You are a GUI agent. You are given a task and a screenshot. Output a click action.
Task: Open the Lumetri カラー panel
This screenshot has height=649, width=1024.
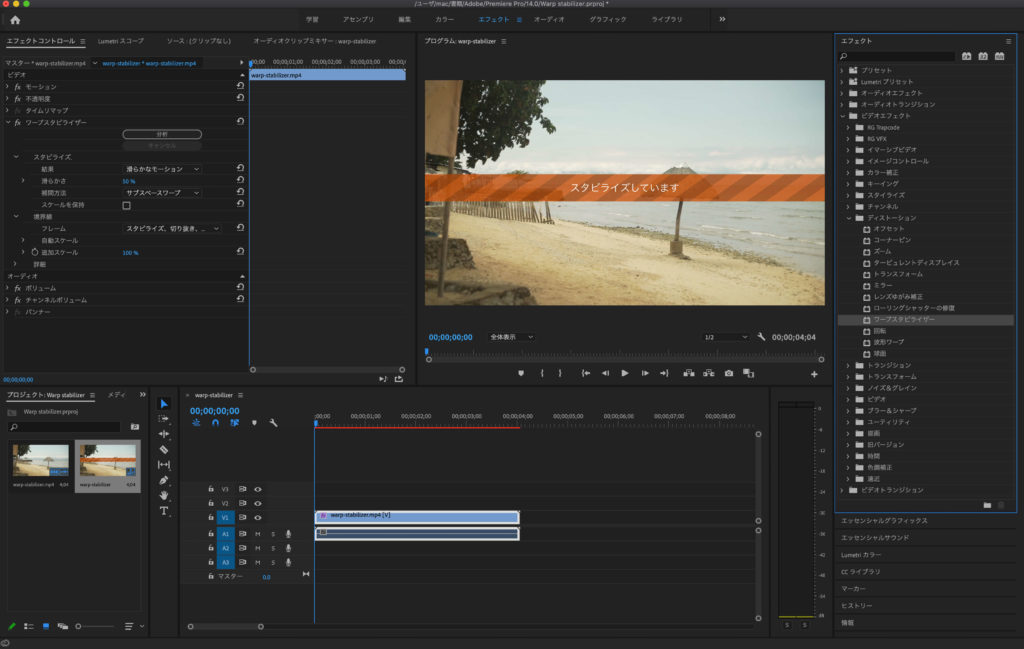pos(861,554)
